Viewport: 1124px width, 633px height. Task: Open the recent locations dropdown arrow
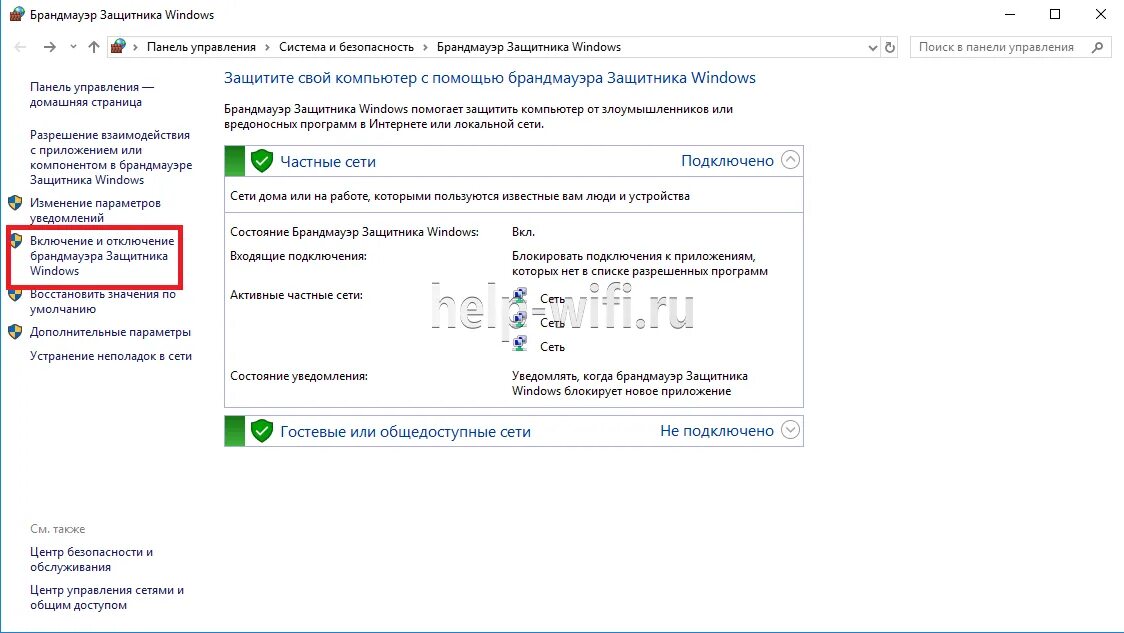(73, 47)
